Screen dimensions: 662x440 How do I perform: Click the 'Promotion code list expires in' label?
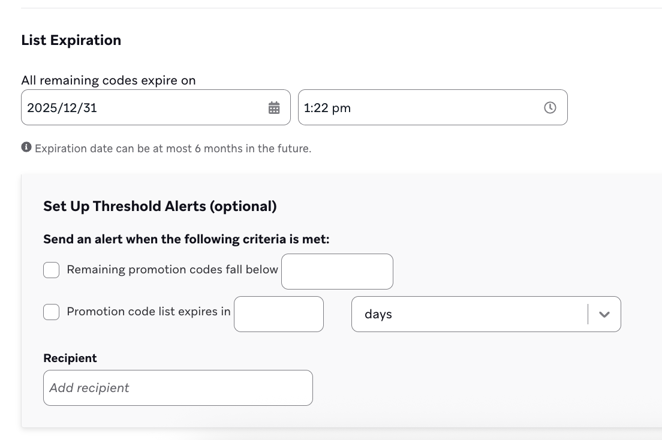point(148,312)
